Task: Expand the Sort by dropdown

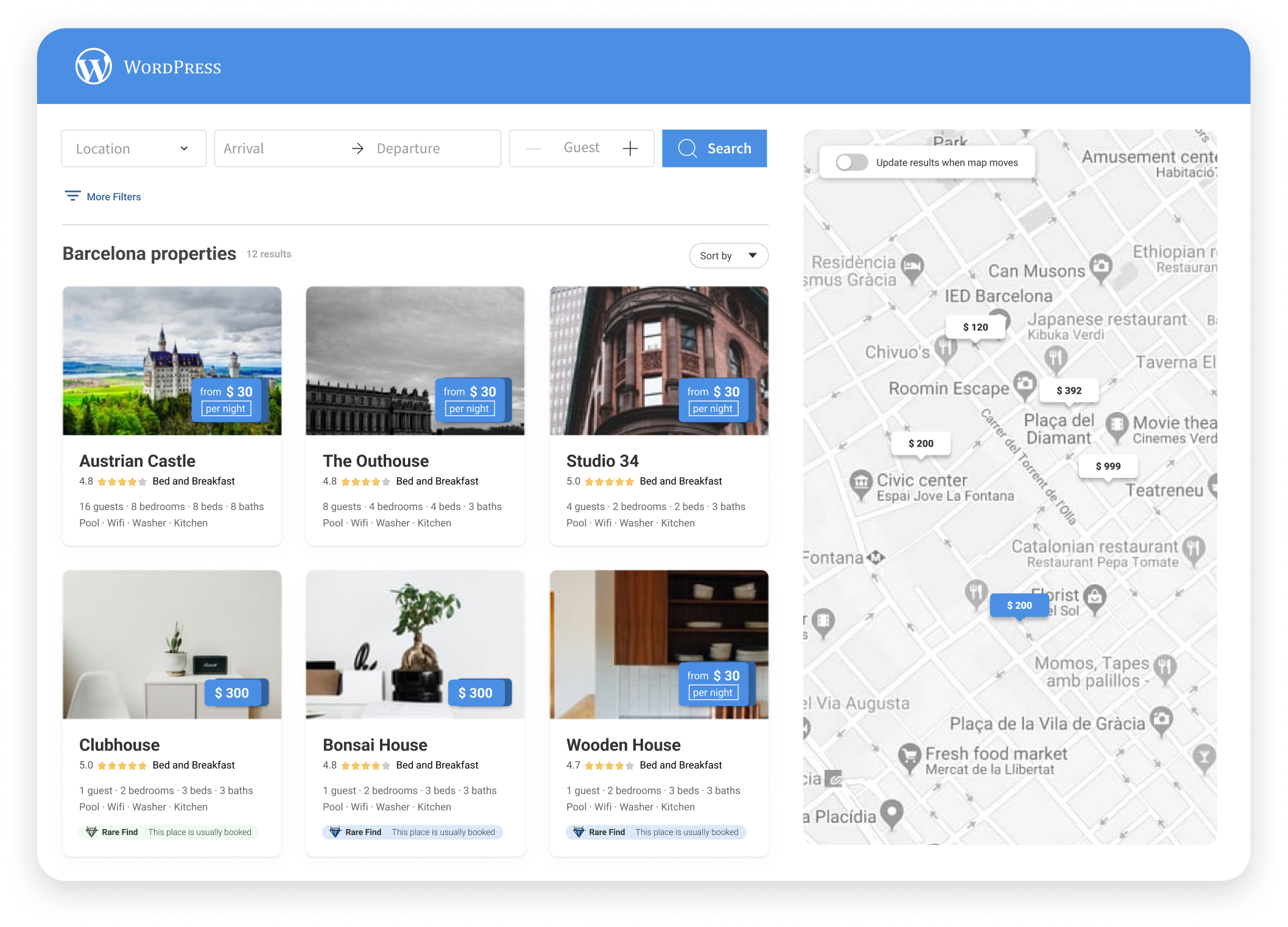Action: (x=728, y=256)
